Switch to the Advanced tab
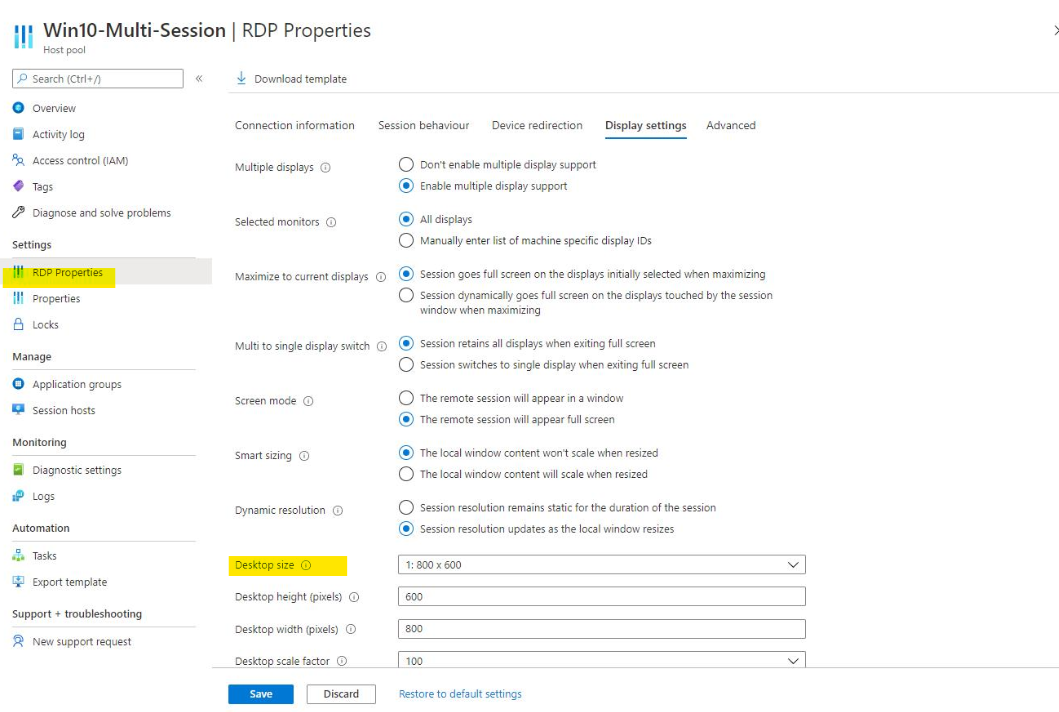The image size is (1059, 712). point(731,125)
